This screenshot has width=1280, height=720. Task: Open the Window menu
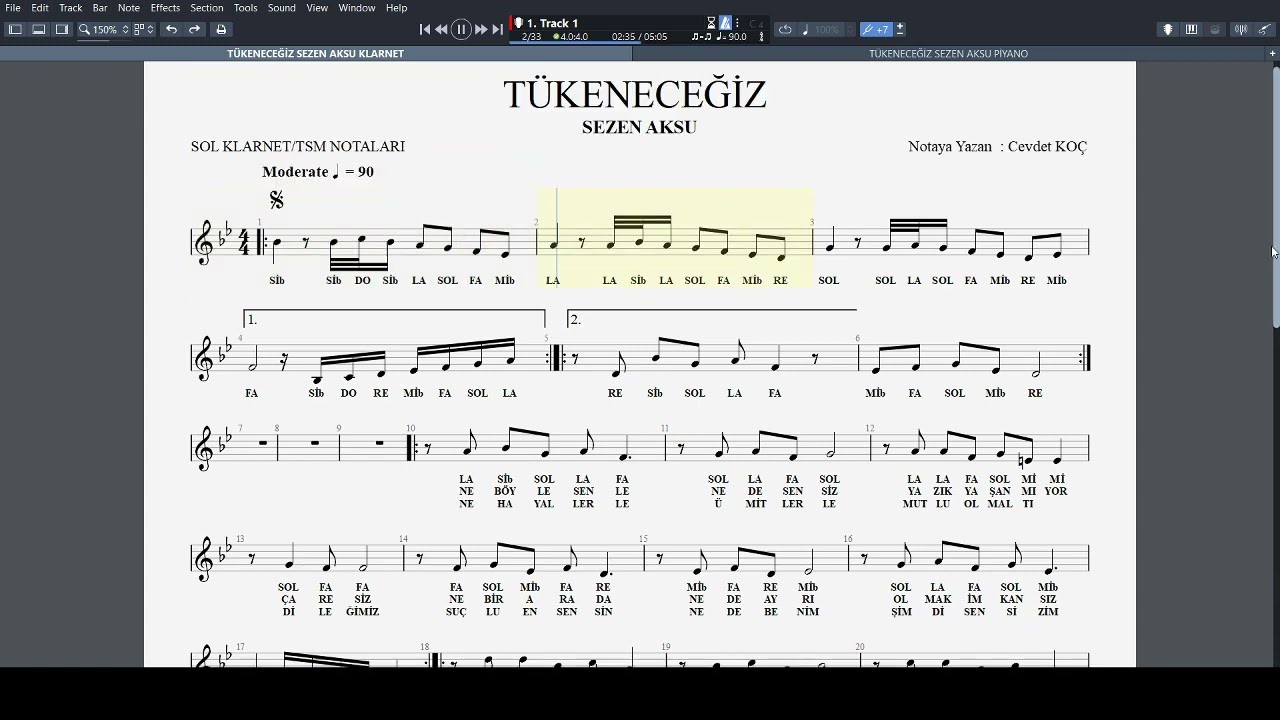(x=357, y=8)
